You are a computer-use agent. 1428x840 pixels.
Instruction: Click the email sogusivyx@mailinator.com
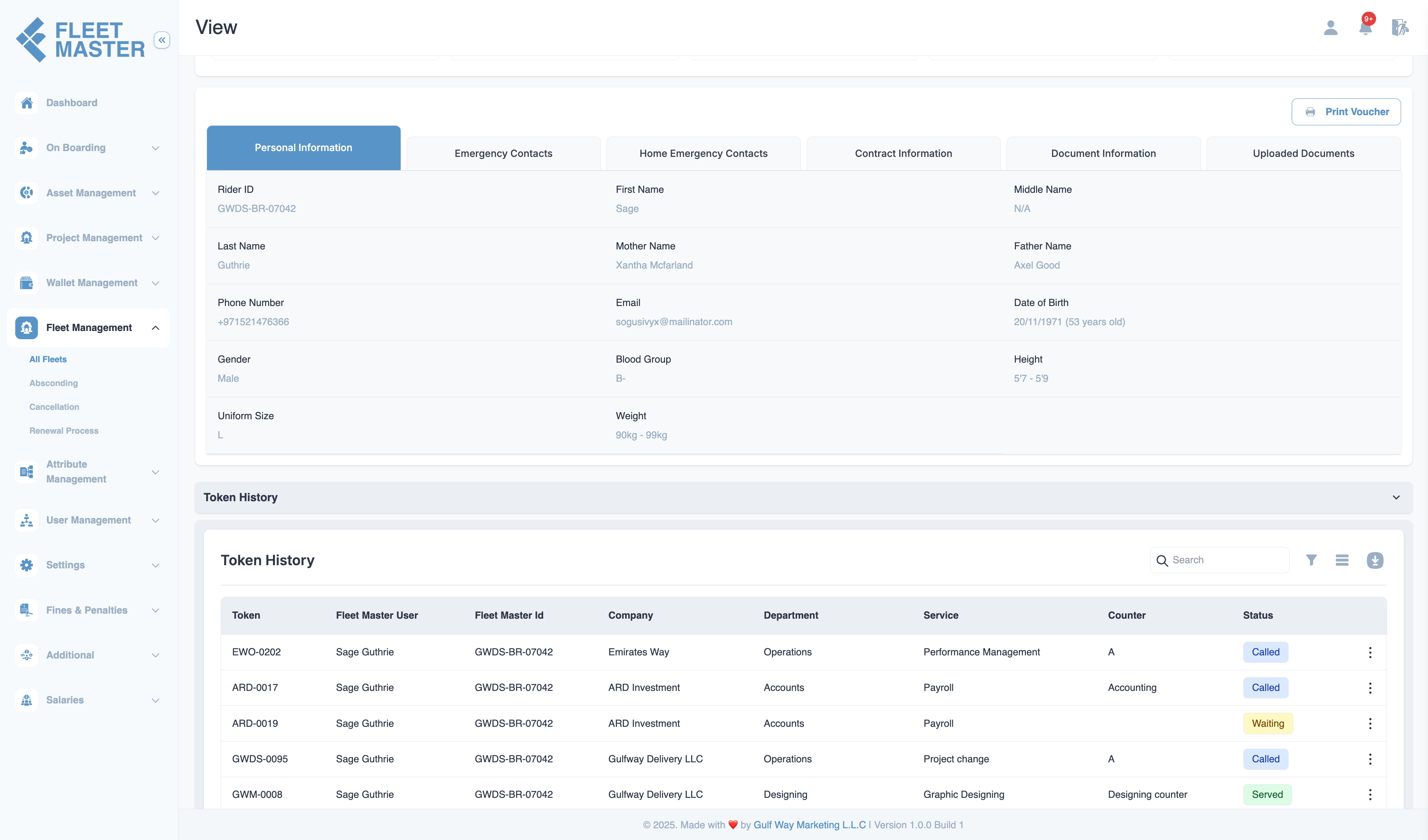pyautogui.click(x=674, y=322)
